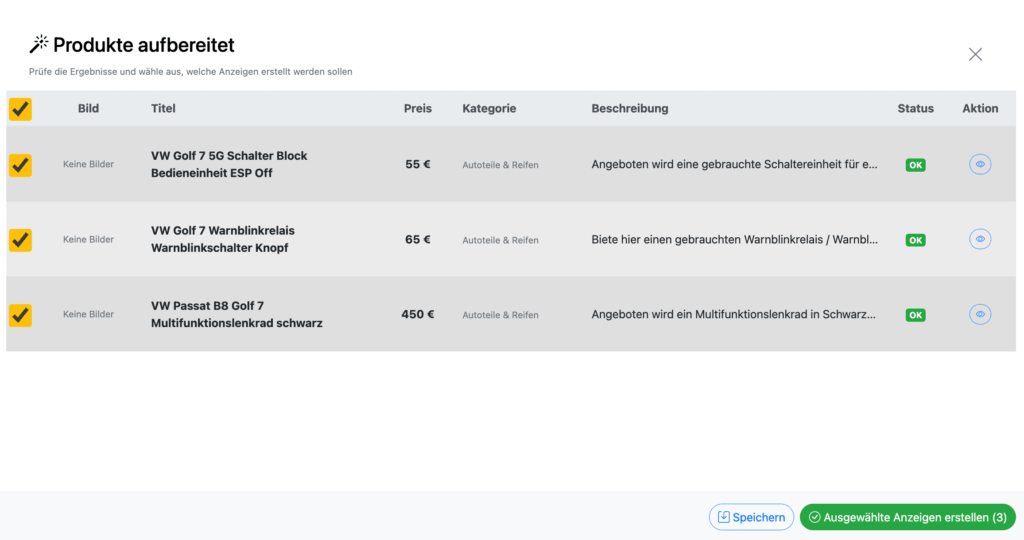Viewport: 1024px width, 540px height.
Task: Click the description starting Biete hier einen gebrauchten
Action: tap(734, 240)
